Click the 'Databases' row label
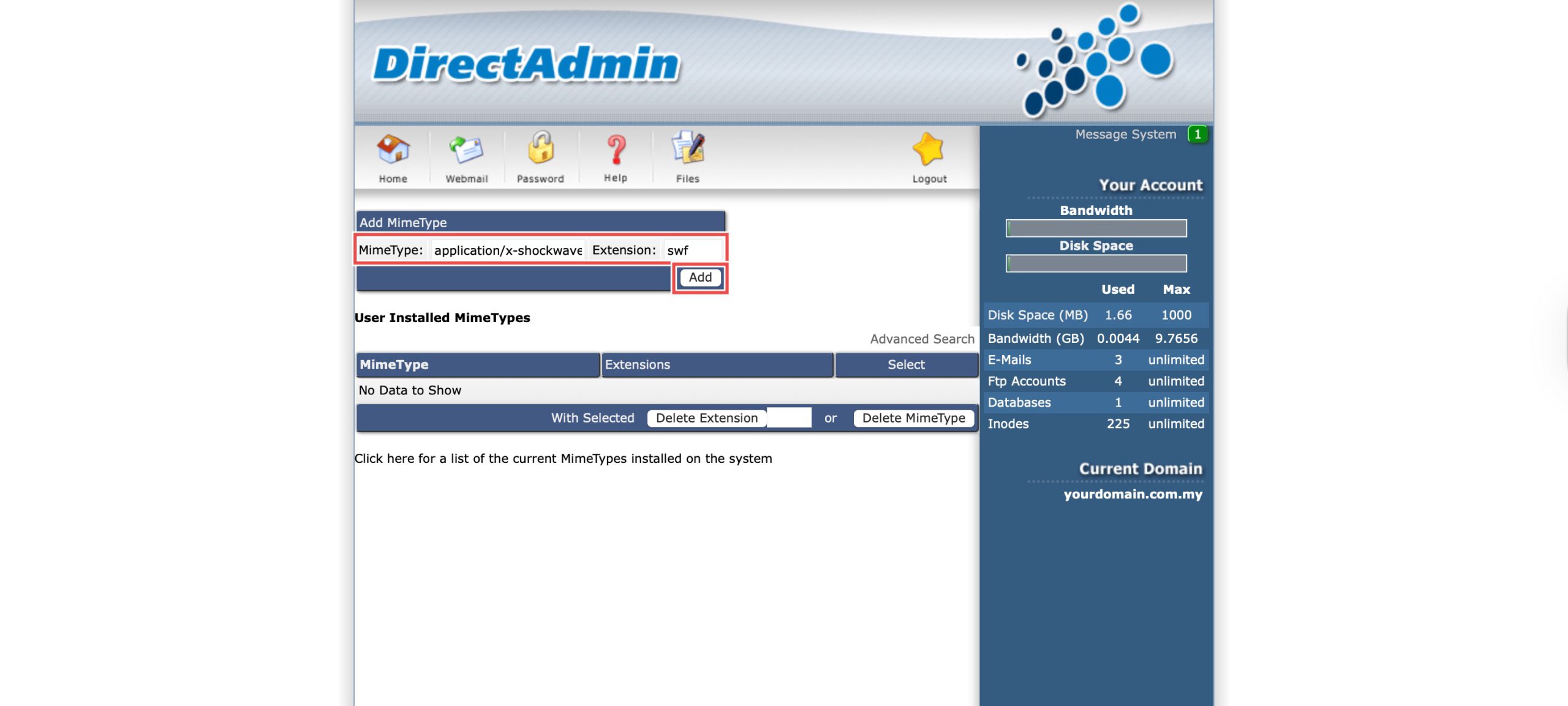Screen dimensions: 1568x706 [1019, 403]
